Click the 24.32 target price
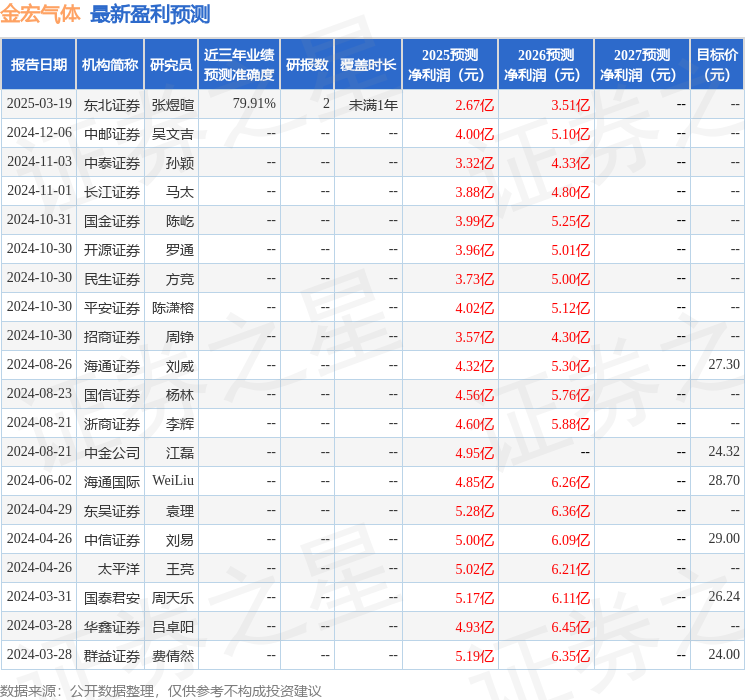This screenshot has height=700, width=745. click(x=724, y=451)
